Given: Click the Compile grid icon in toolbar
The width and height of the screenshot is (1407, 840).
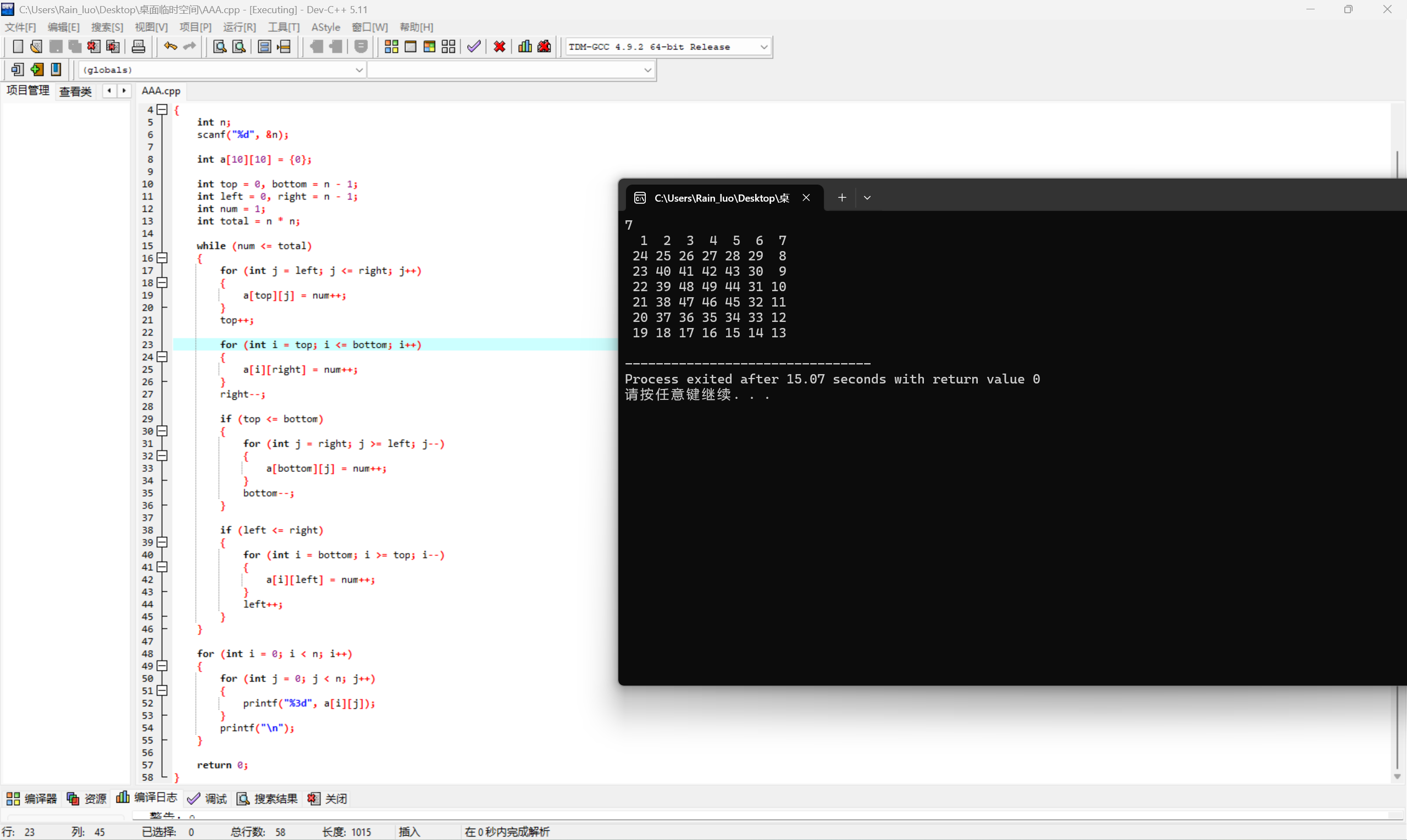Looking at the screenshot, I should point(391,46).
